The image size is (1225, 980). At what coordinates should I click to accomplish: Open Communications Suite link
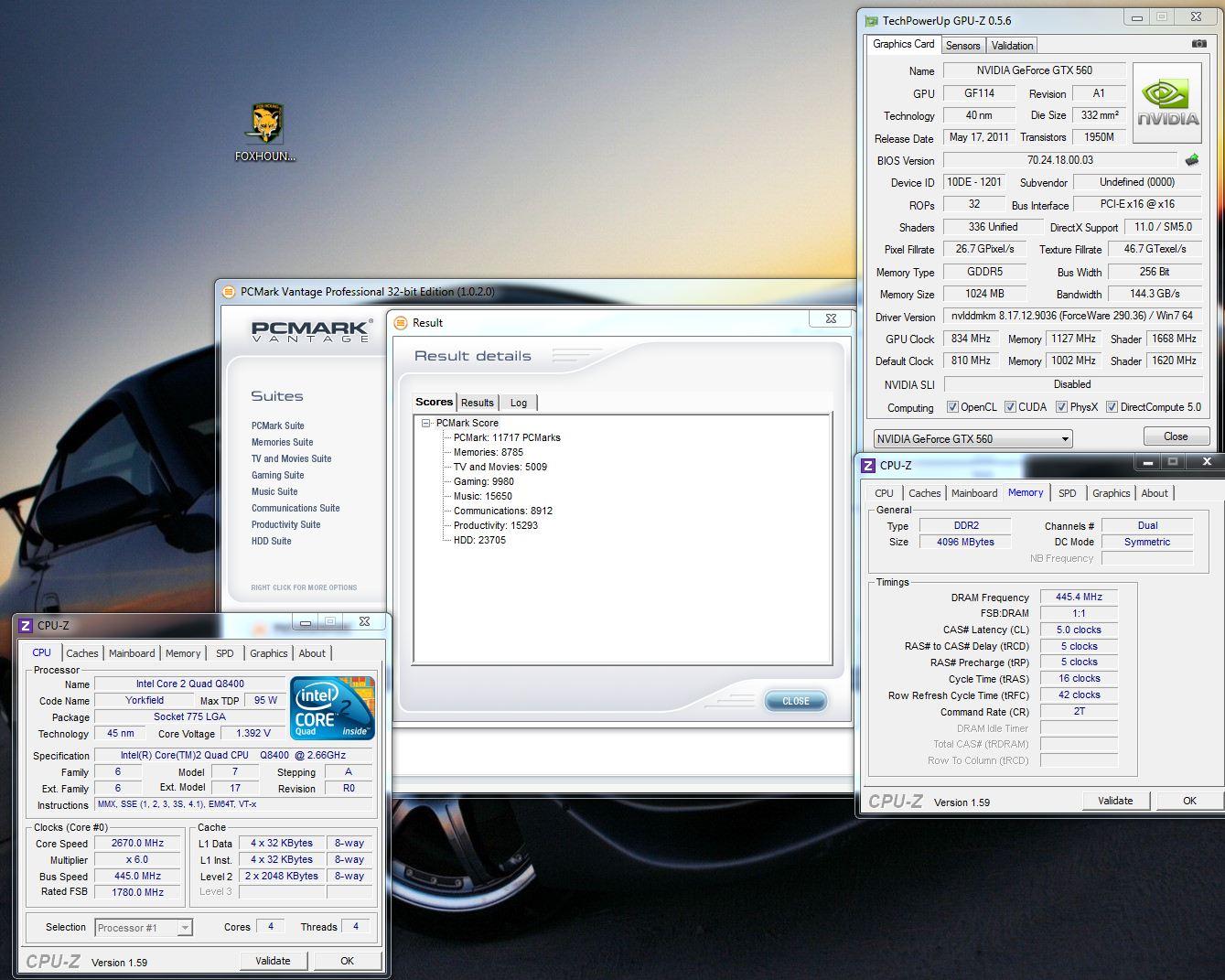296,508
